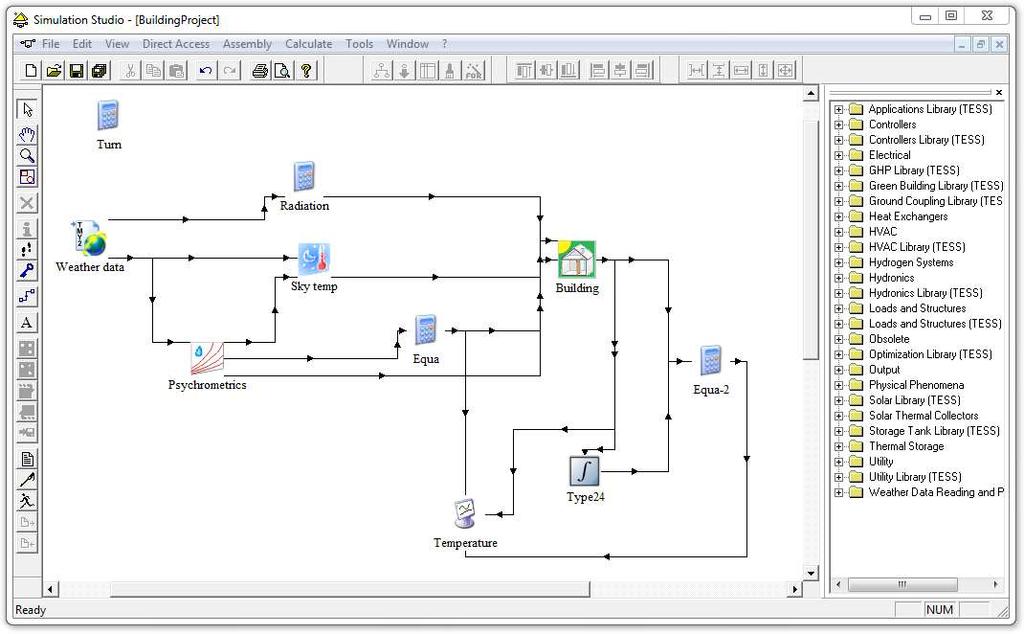
Task: Open the Assembly menu
Action: [x=247, y=44]
